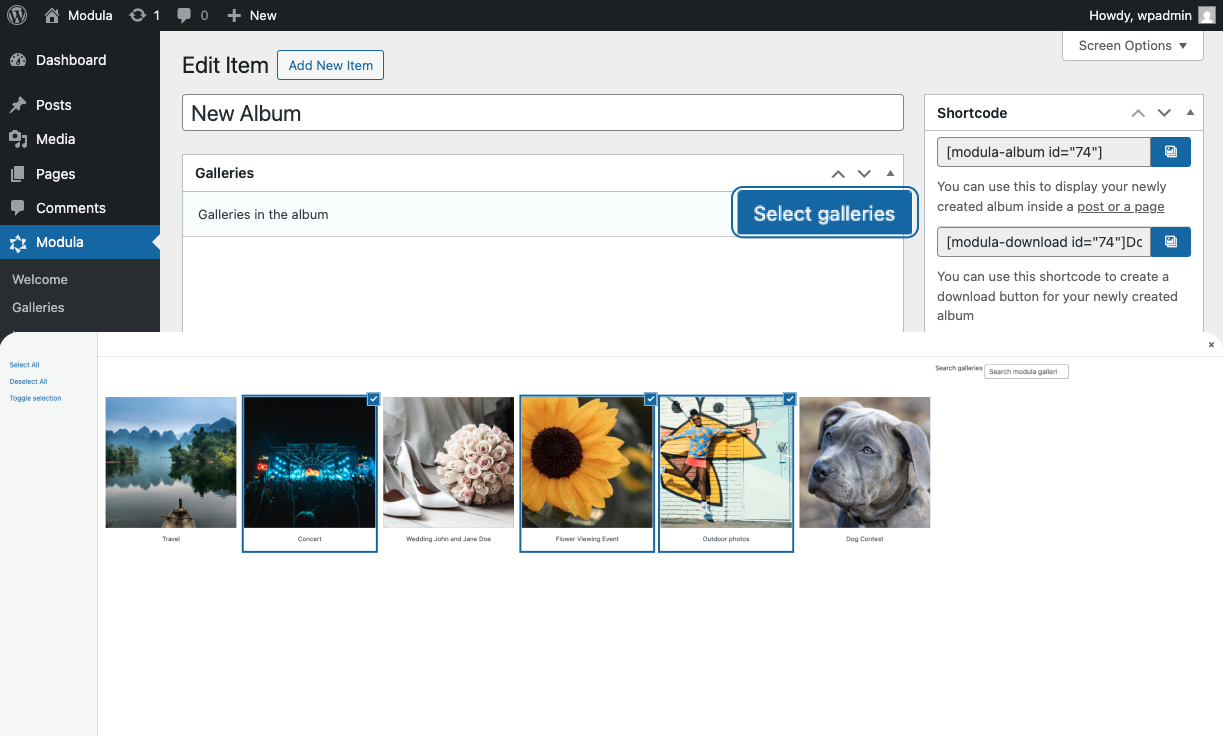Open the comments bubble icon in admin bar
The width and height of the screenshot is (1224, 736).
[184, 15]
